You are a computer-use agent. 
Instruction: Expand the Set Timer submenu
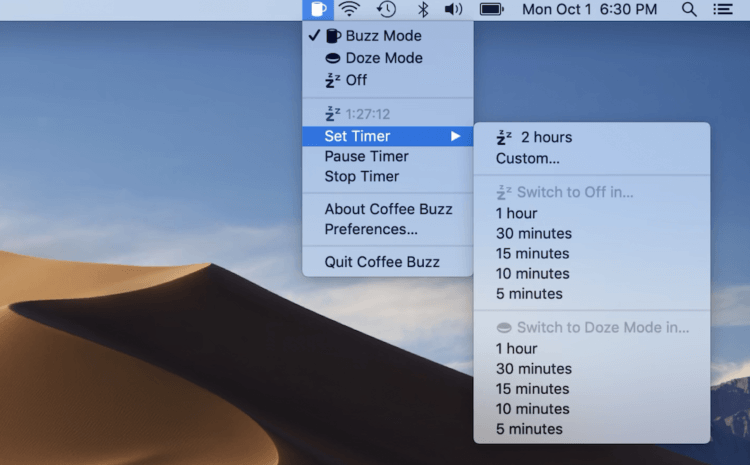click(x=388, y=136)
